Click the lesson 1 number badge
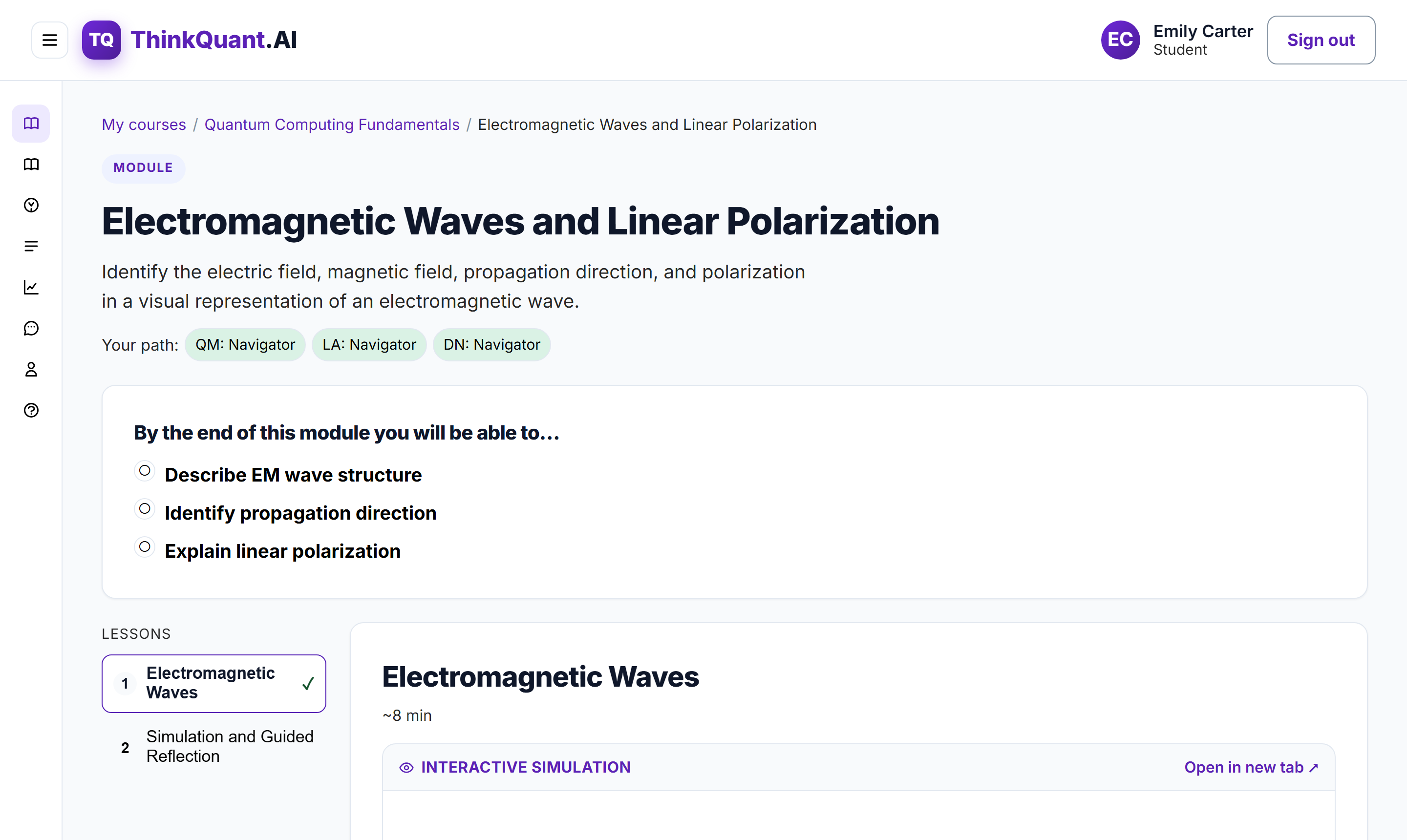Viewport: 1407px width, 840px height. [x=125, y=684]
